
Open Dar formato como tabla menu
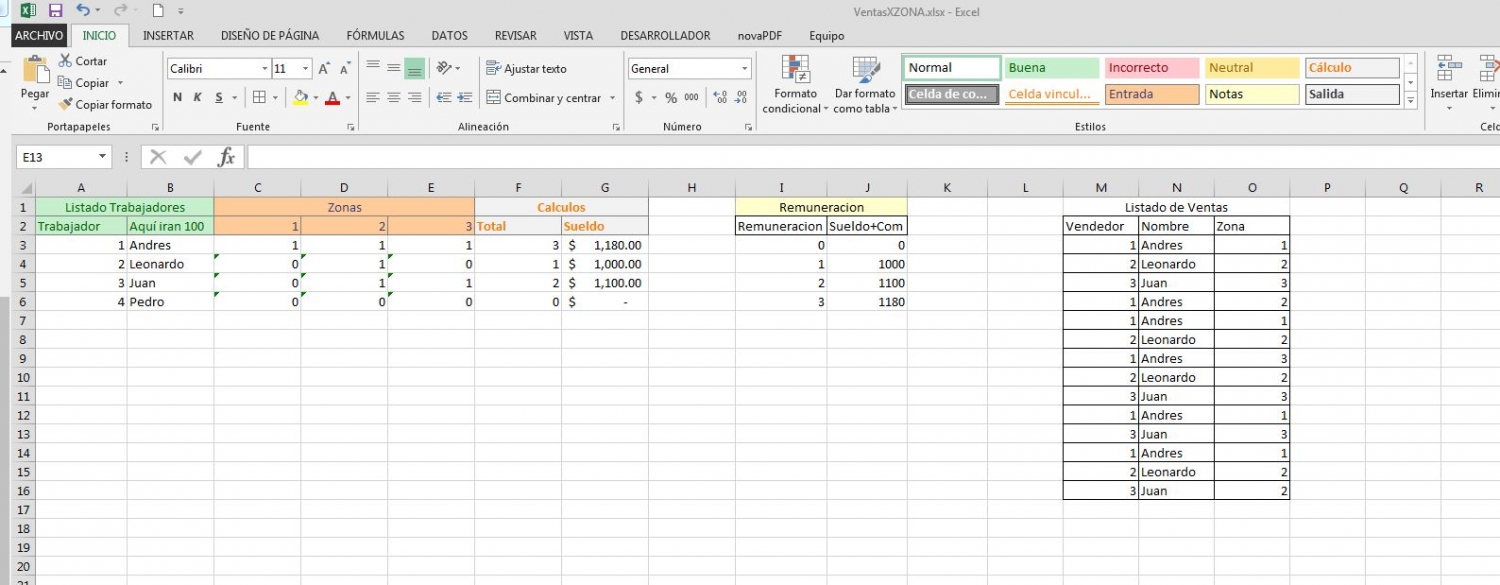[865, 85]
